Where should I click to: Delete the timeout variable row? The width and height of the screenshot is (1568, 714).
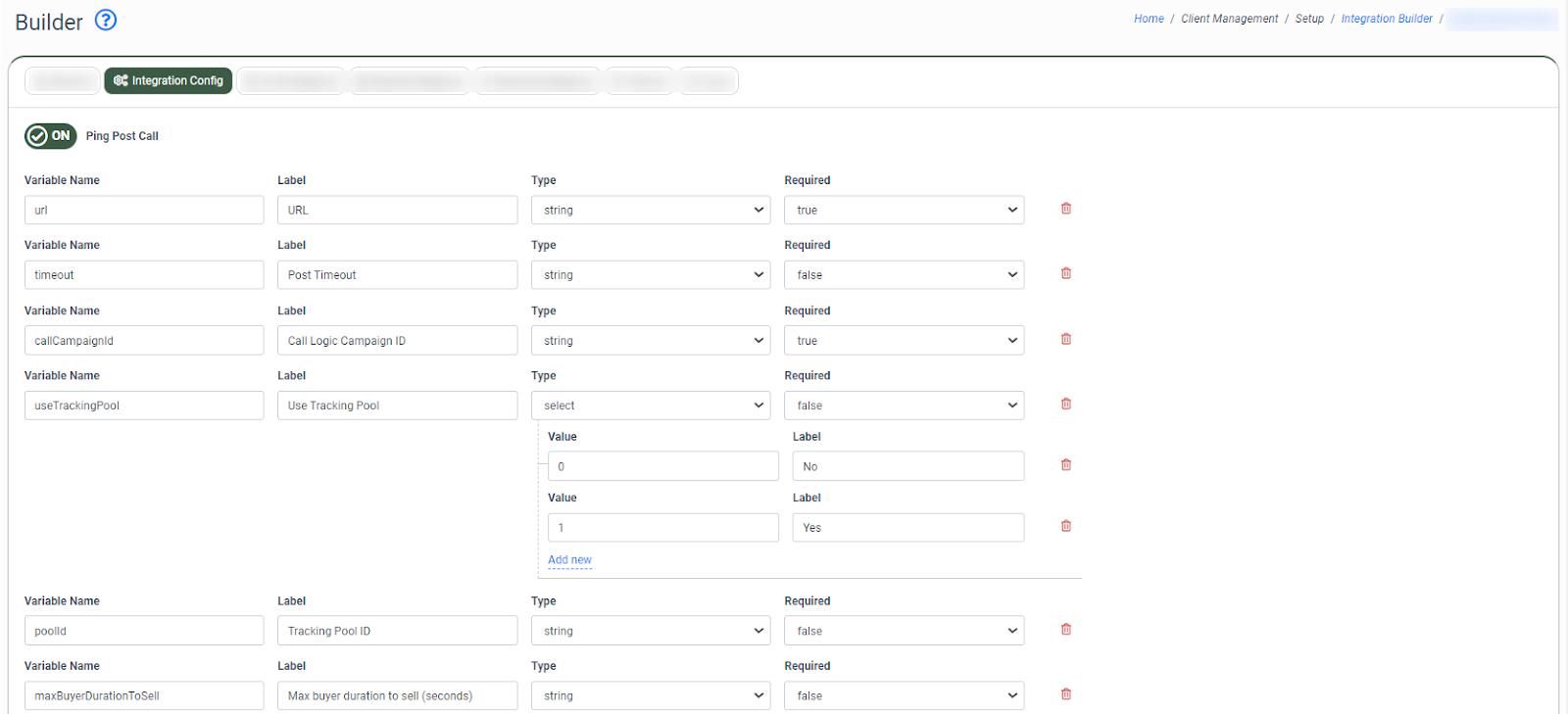click(1066, 273)
